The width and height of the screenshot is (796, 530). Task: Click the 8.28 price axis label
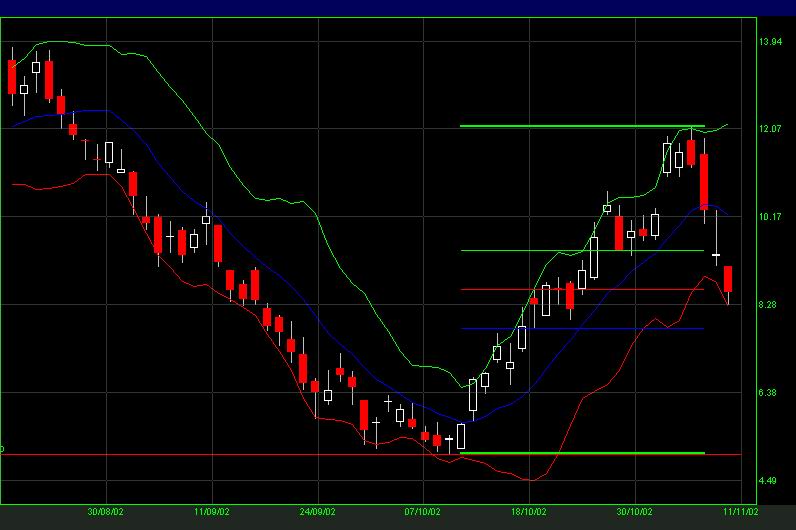768,305
